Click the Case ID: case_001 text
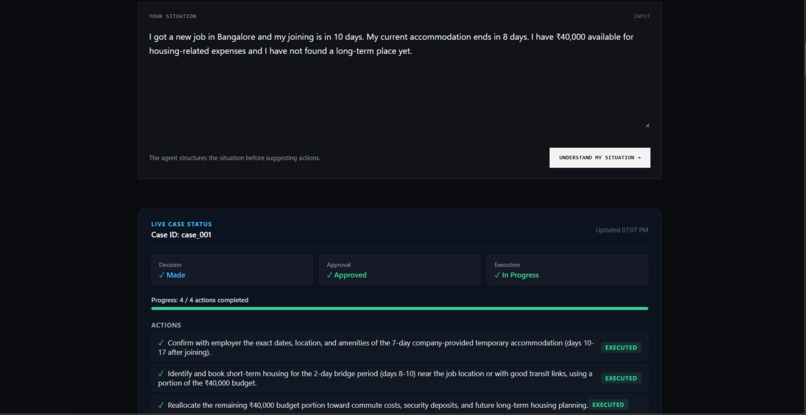The height and width of the screenshot is (415, 806). point(181,235)
